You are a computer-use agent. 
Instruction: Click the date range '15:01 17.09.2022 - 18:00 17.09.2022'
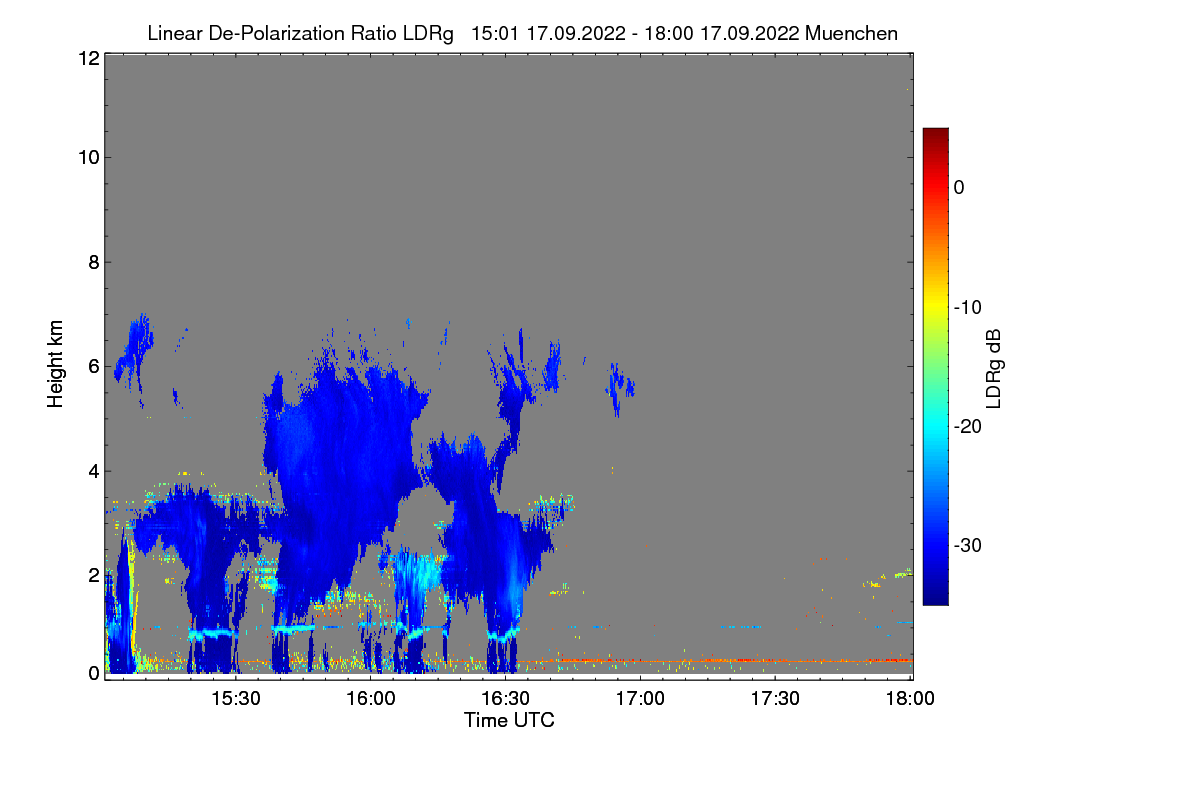pyautogui.click(x=635, y=33)
